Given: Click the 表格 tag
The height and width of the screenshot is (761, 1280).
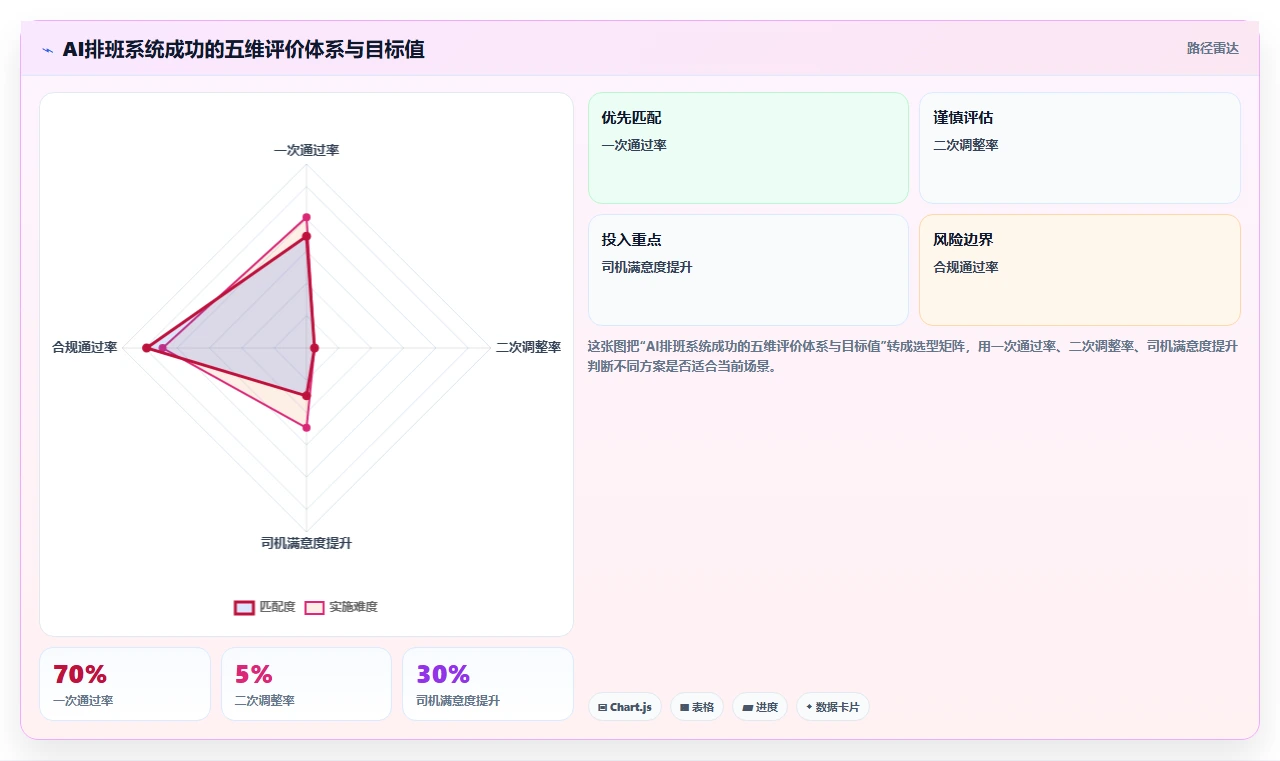Looking at the screenshot, I should tap(697, 707).
